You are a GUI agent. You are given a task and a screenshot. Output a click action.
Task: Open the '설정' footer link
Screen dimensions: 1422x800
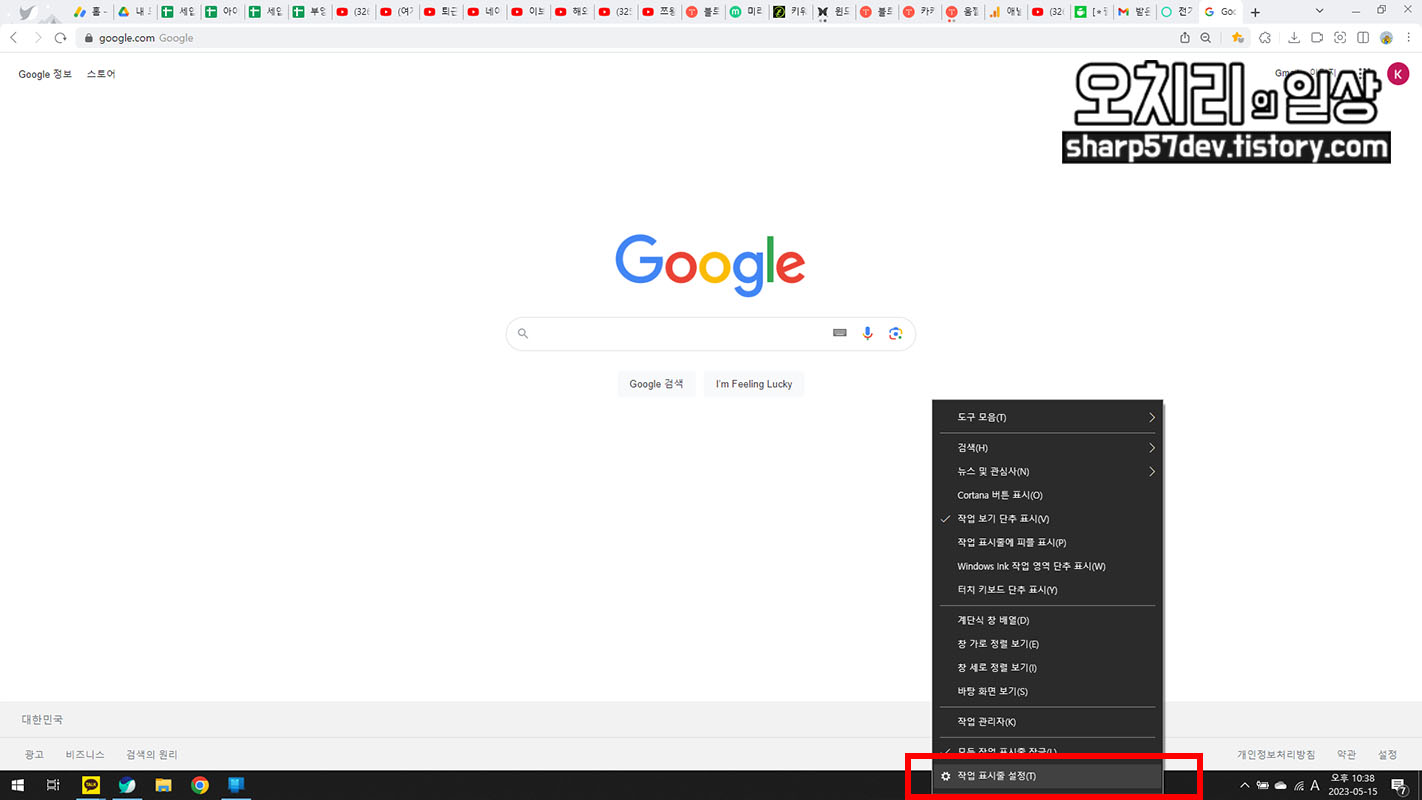tap(1387, 755)
